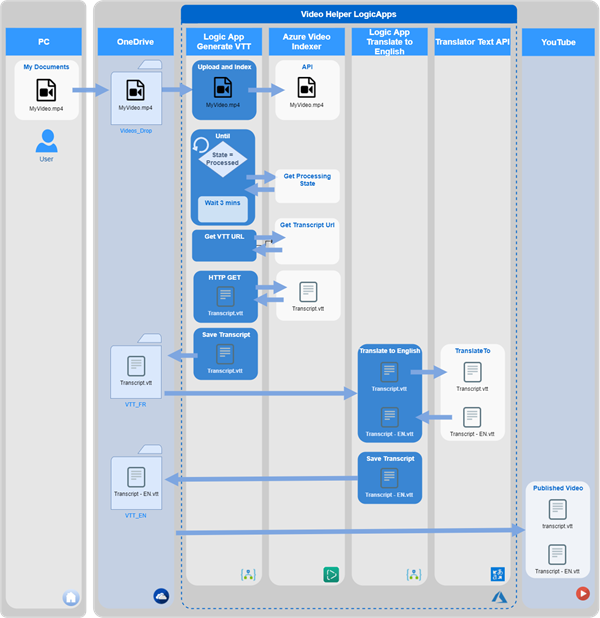This screenshot has width=600, height=618.
Task: Click the Translator Text API icon
Action: pos(498,574)
